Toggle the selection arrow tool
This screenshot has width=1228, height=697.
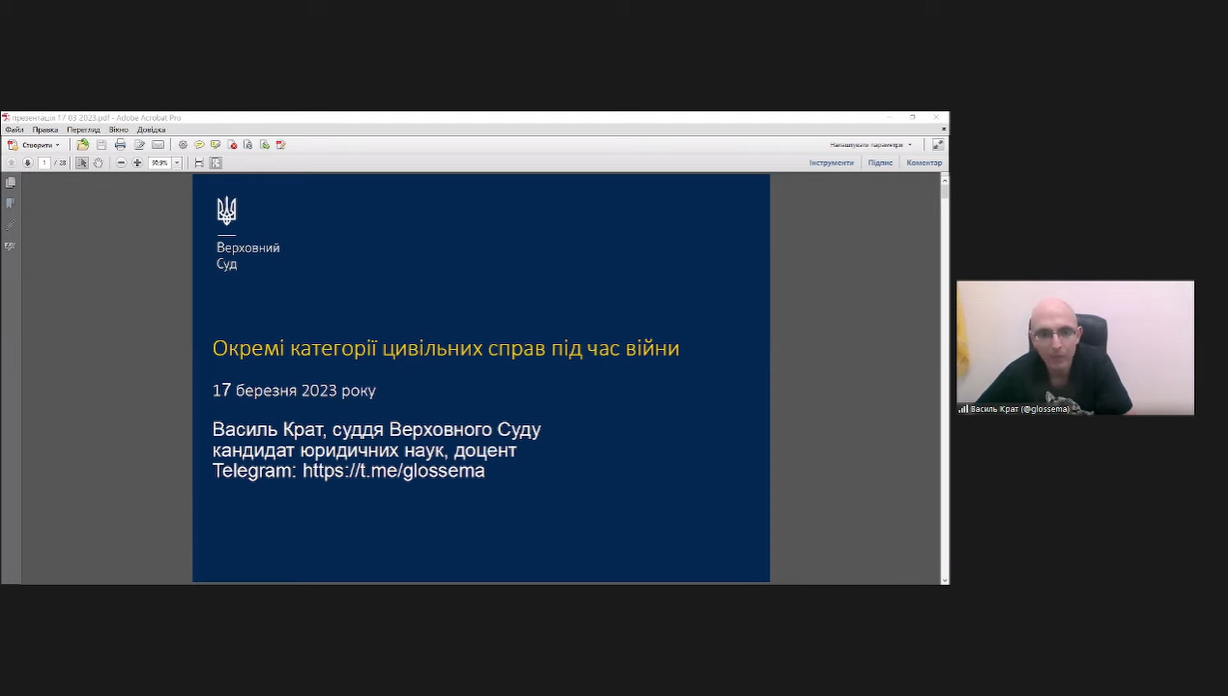point(82,163)
